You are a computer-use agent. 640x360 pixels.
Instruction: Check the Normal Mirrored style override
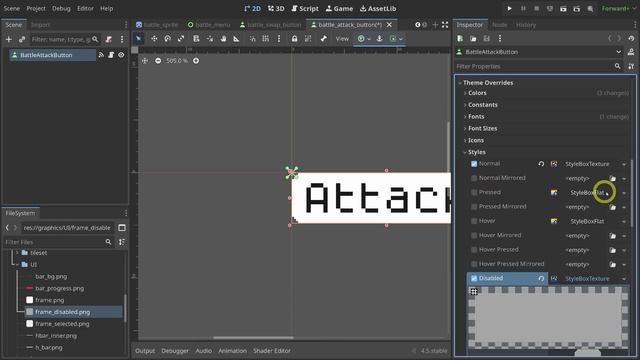click(x=474, y=178)
